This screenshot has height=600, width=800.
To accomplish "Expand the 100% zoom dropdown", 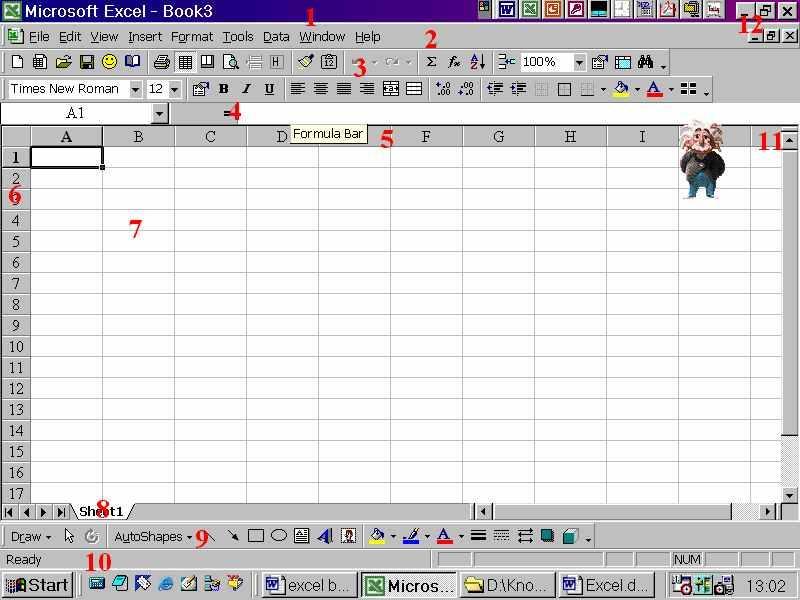I will click(x=579, y=62).
